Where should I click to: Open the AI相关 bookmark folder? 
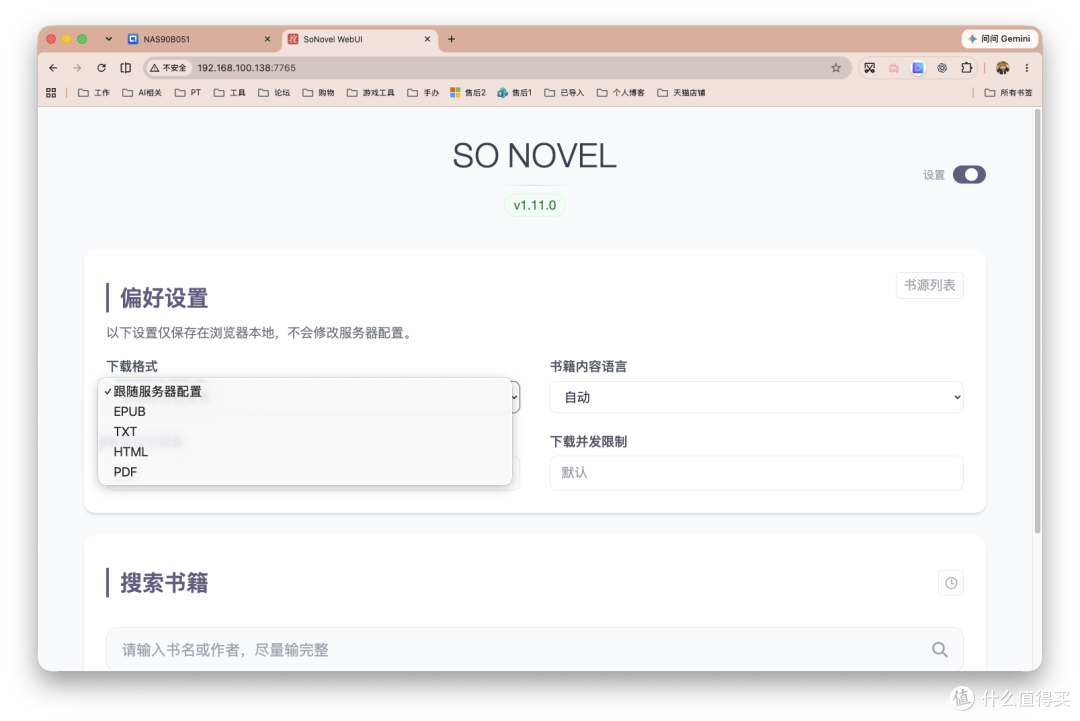(142, 92)
